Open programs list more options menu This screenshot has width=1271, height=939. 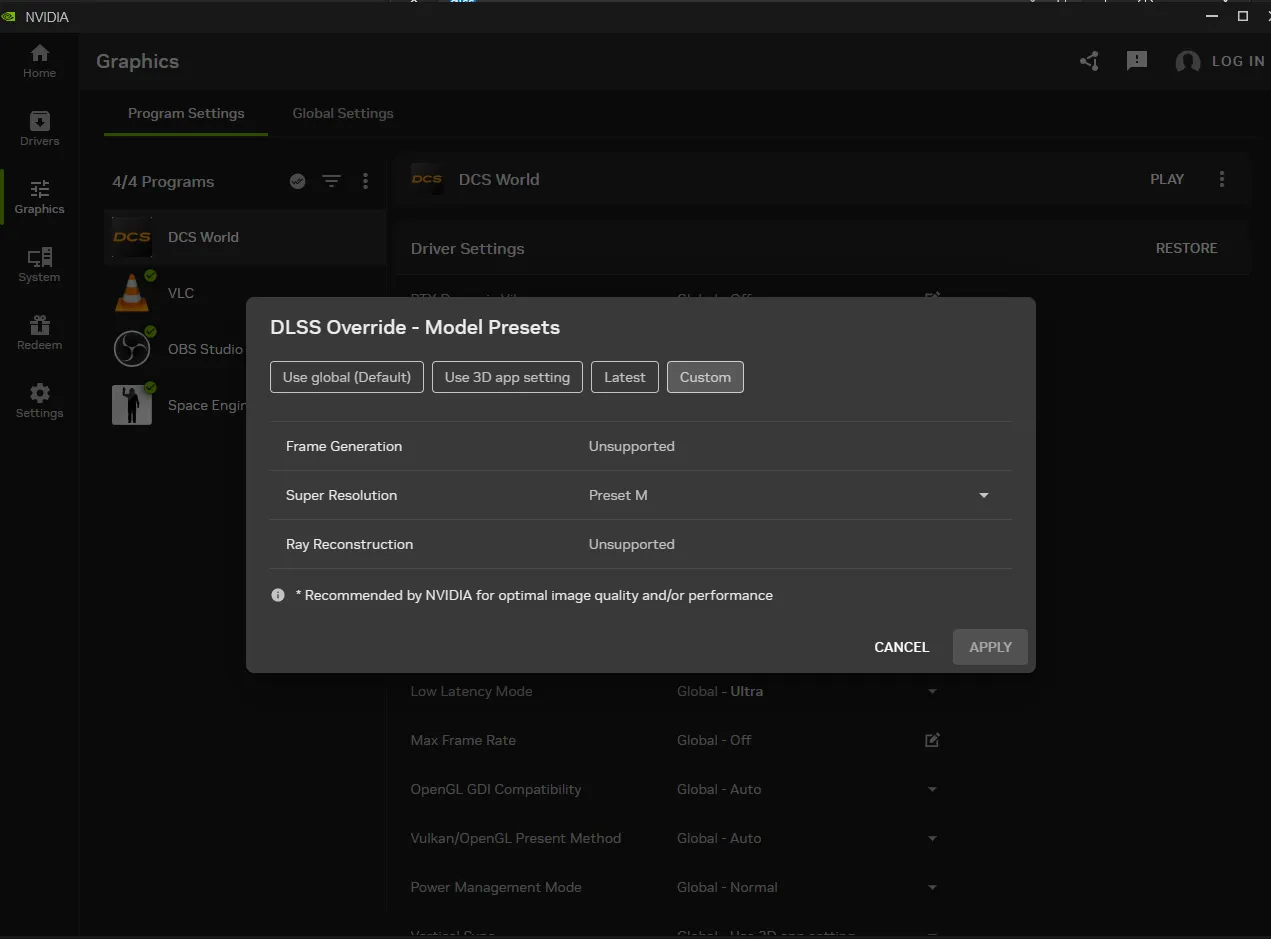(x=365, y=181)
